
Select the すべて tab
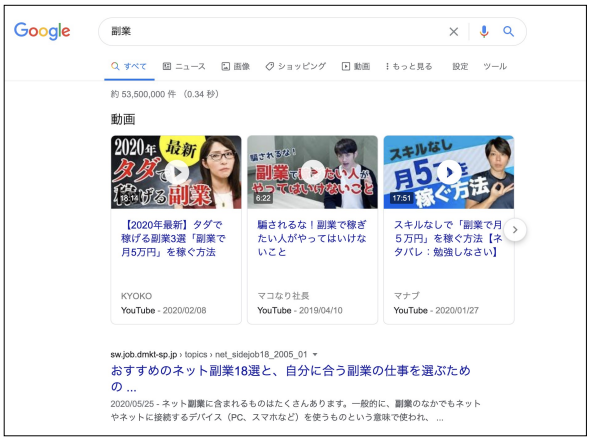coord(129,66)
